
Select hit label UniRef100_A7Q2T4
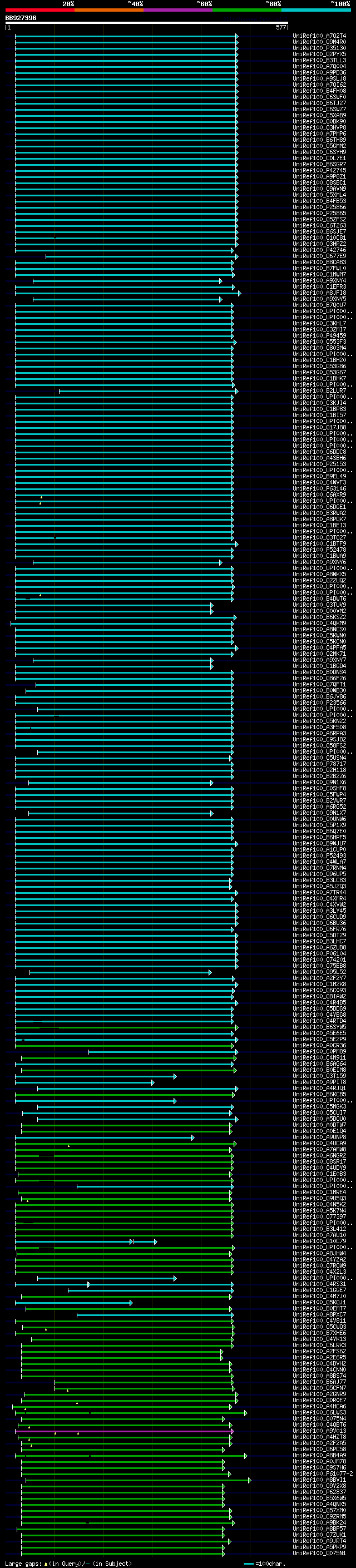pyautogui.click(x=319, y=36)
